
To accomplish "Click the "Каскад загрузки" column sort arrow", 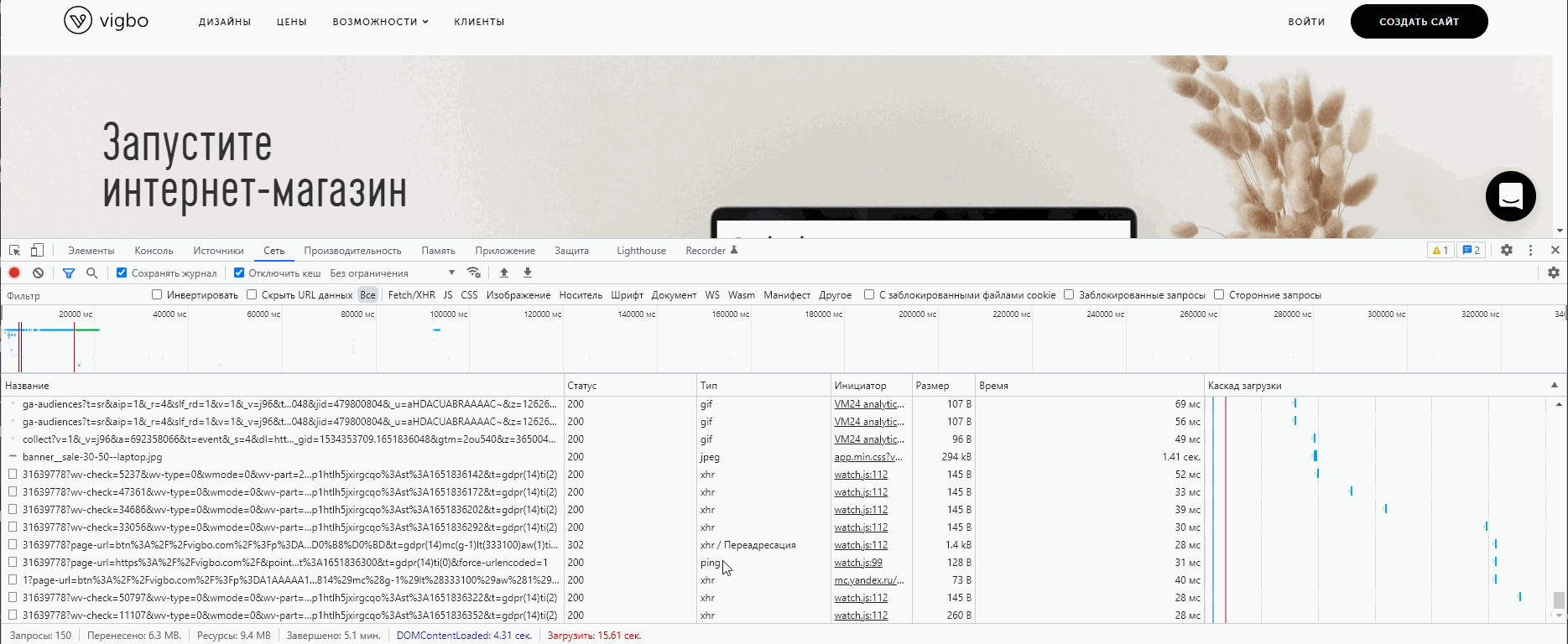I will pyautogui.click(x=1555, y=386).
